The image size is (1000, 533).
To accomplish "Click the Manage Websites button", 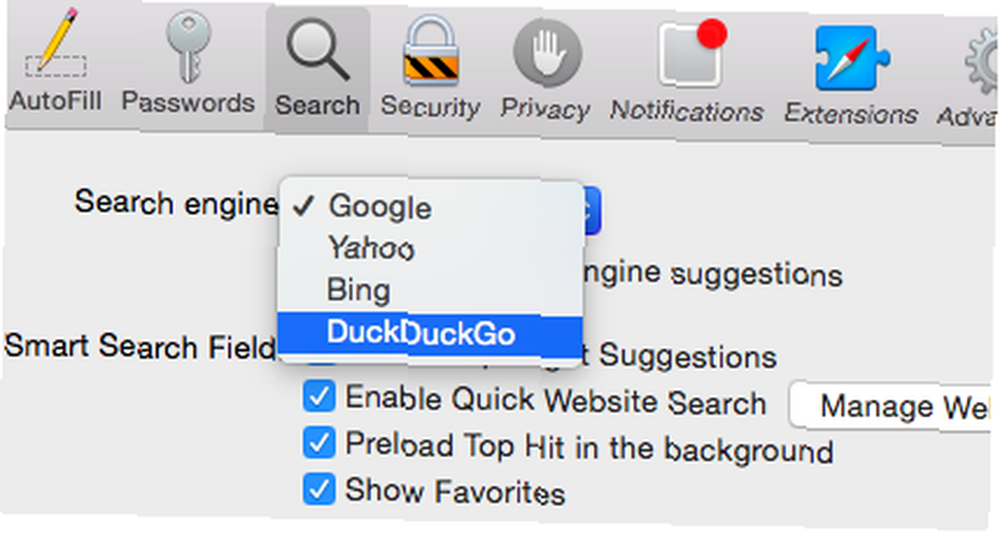I will [x=894, y=407].
